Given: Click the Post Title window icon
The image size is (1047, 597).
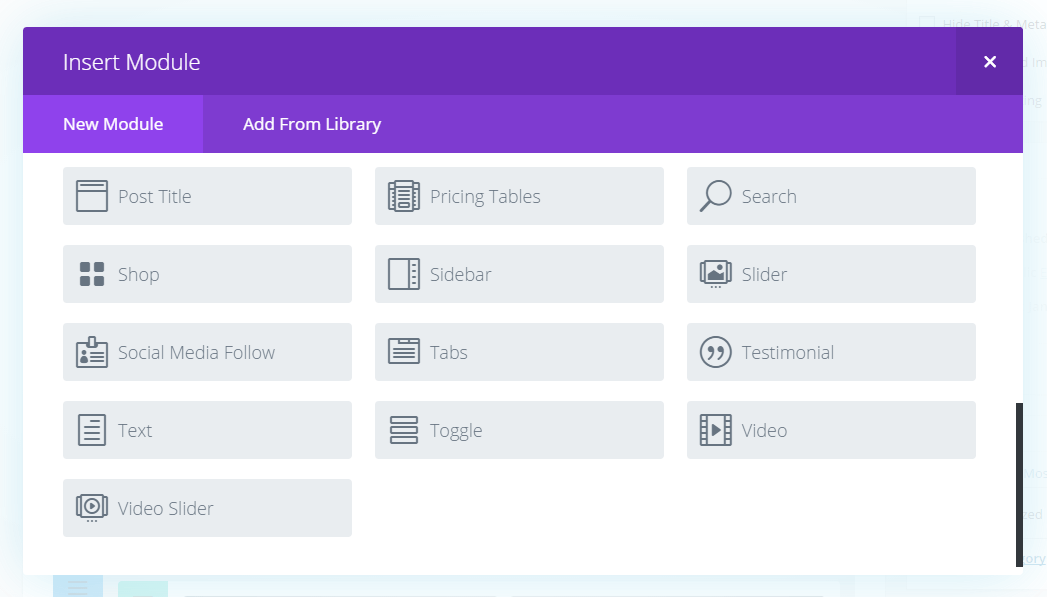Looking at the screenshot, I should point(91,196).
